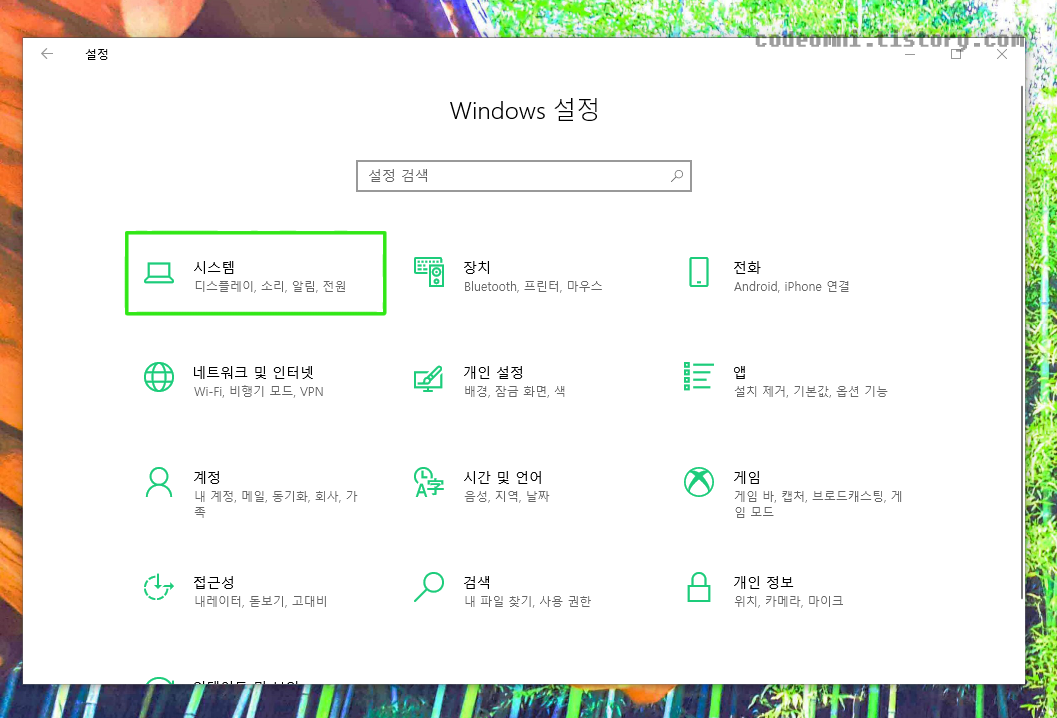Open the 개인 설정 paintbrush icon

[x=429, y=378]
